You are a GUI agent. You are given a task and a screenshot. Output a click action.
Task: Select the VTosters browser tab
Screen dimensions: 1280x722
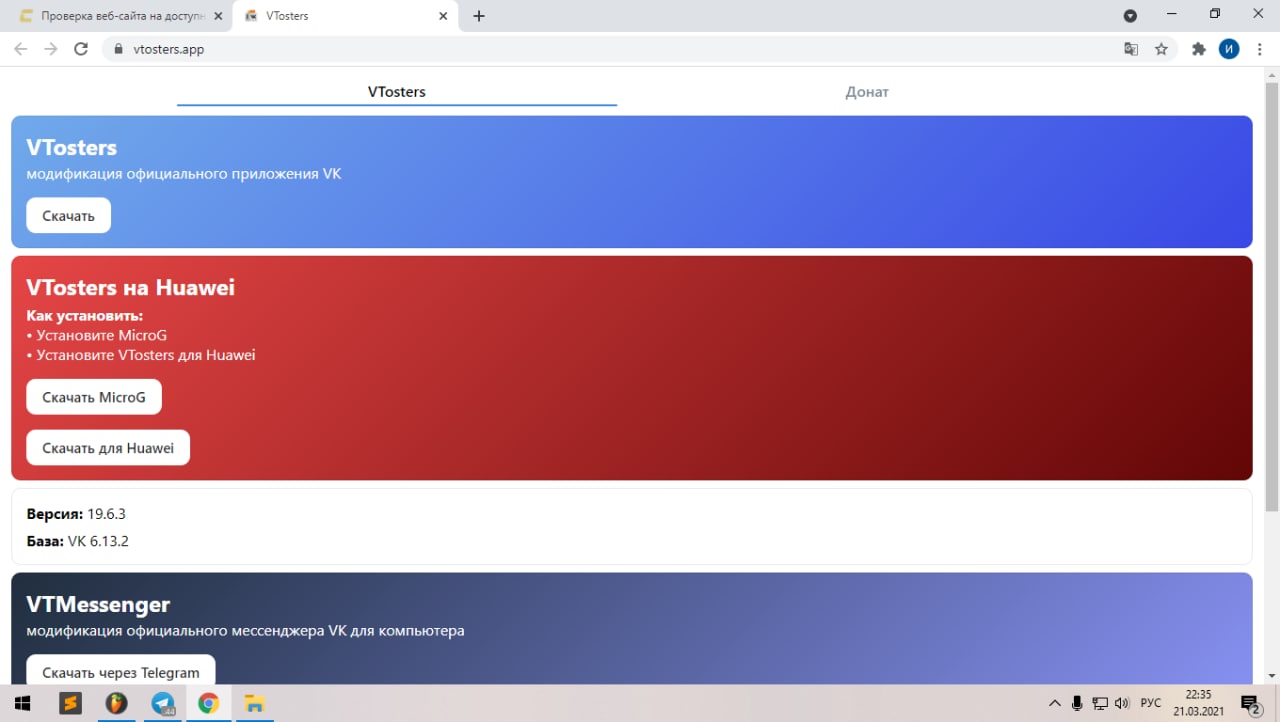(345, 16)
